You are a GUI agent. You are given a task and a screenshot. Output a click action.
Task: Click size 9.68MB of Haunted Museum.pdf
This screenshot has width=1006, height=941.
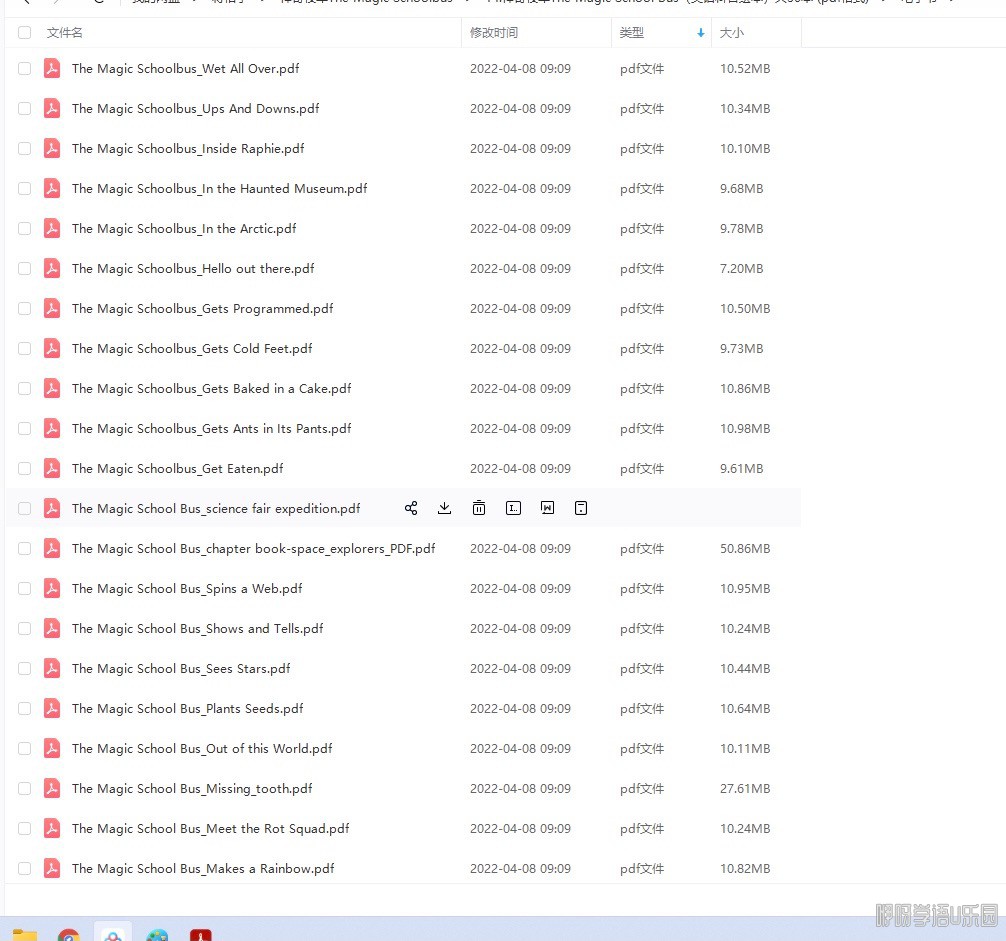[742, 189]
